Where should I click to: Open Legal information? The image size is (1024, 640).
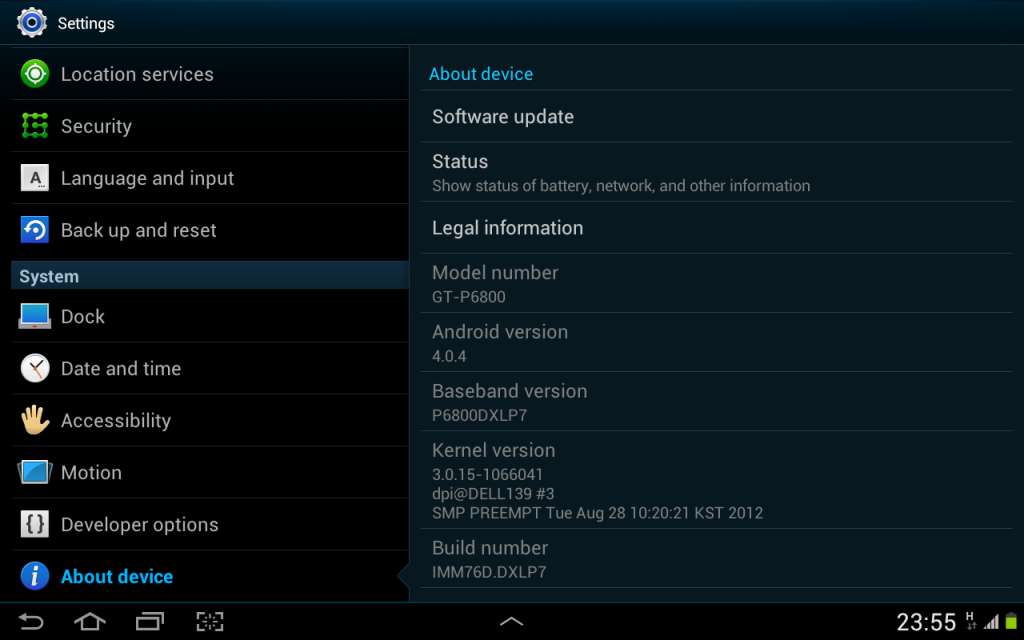click(716, 228)
